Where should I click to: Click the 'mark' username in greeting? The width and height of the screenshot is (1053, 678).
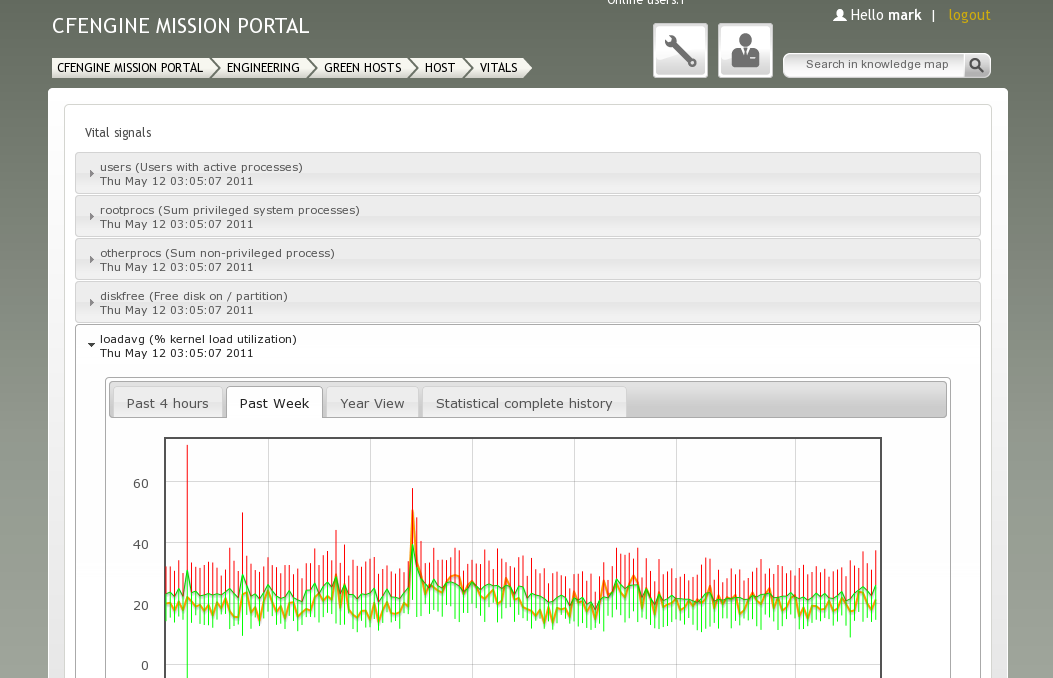pos(905,15)
